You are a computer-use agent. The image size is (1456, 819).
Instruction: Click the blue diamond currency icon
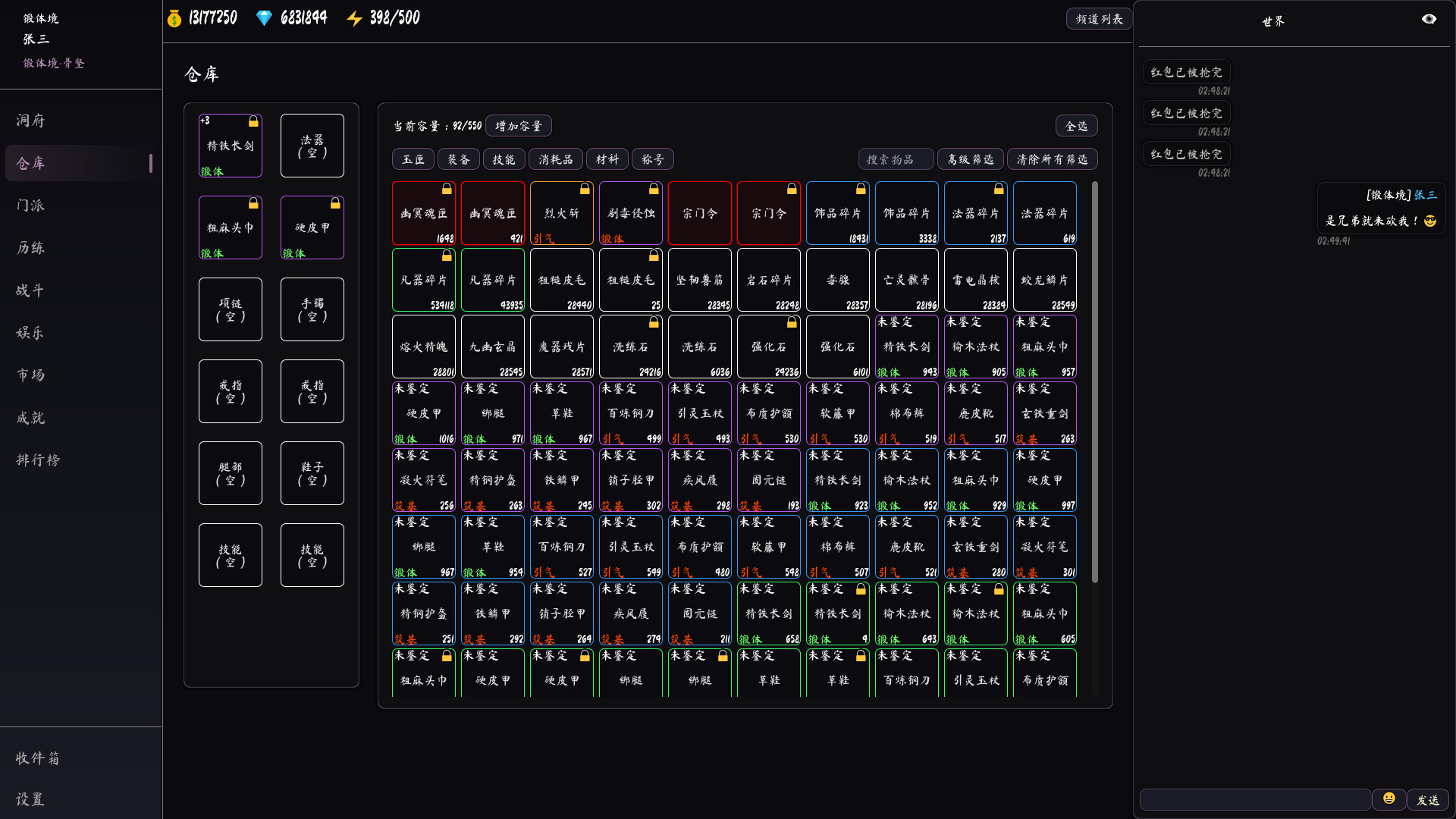click(x=264, y=17)
